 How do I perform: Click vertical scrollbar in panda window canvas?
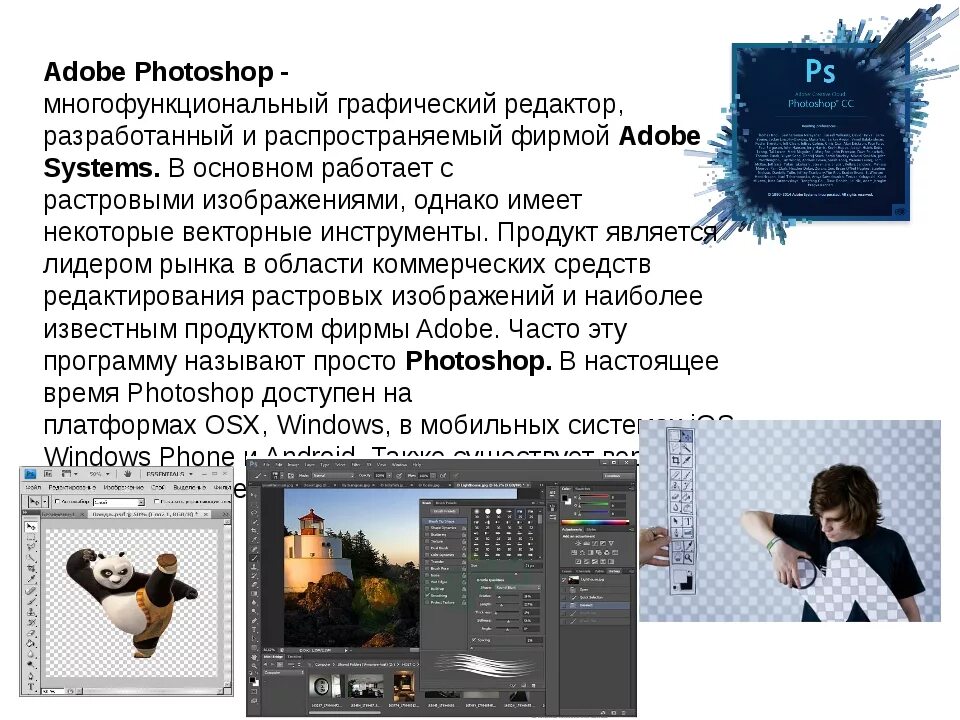tap(228, 604)
